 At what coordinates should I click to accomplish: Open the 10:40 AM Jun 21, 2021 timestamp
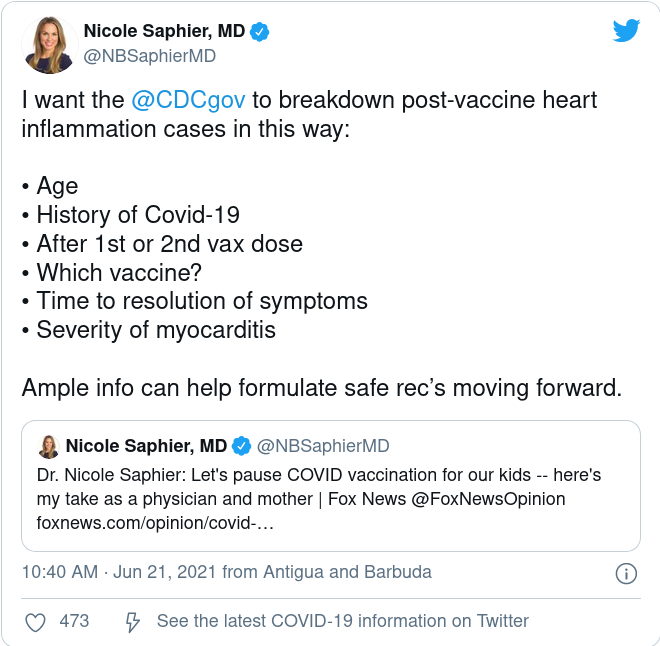[x=119, y=572]
